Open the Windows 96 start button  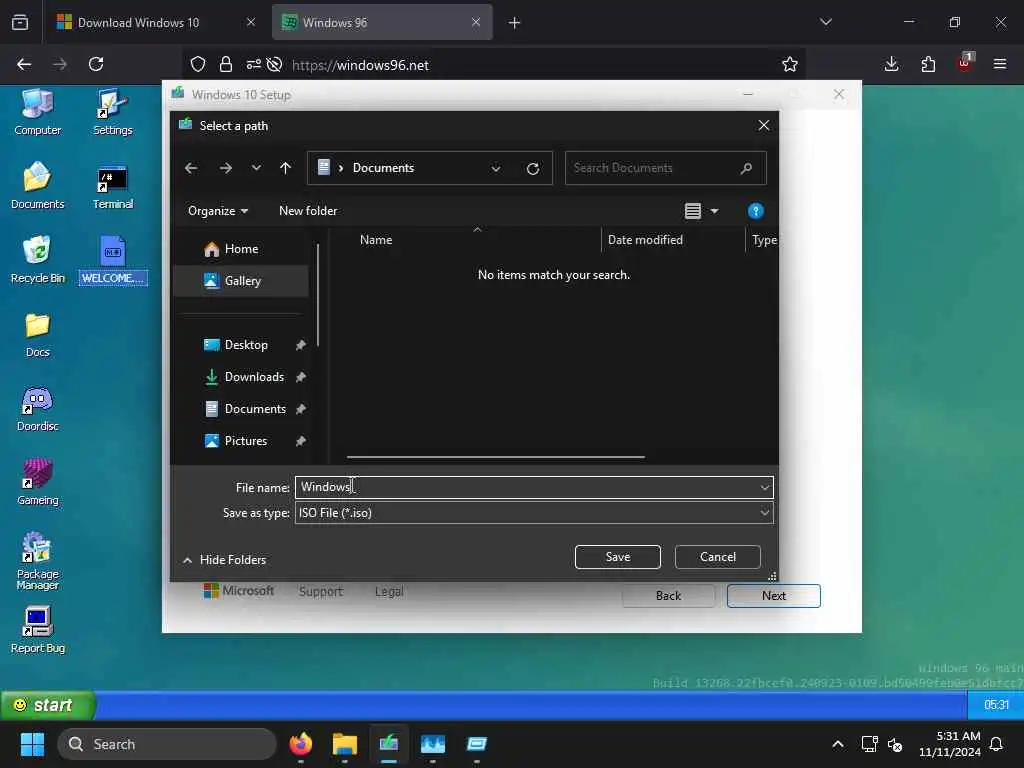[48, 705]
